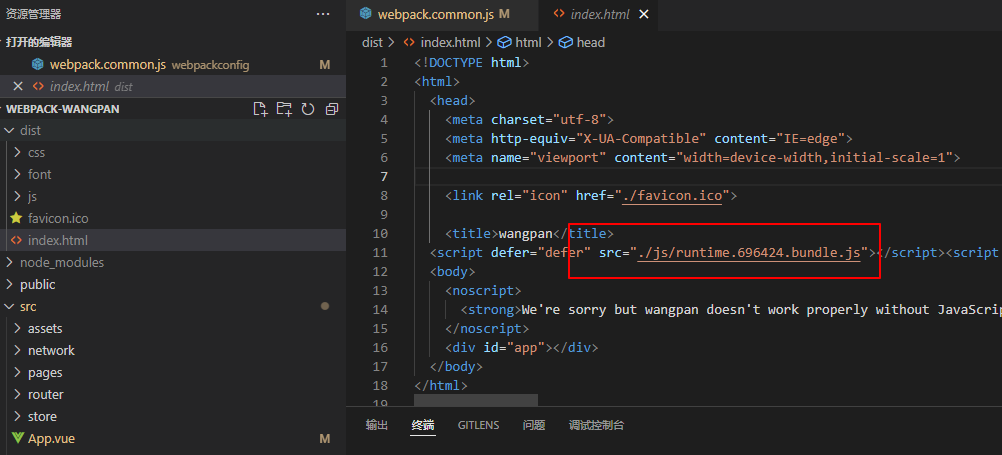Select the index.html editor tab

tap(599, 15)
